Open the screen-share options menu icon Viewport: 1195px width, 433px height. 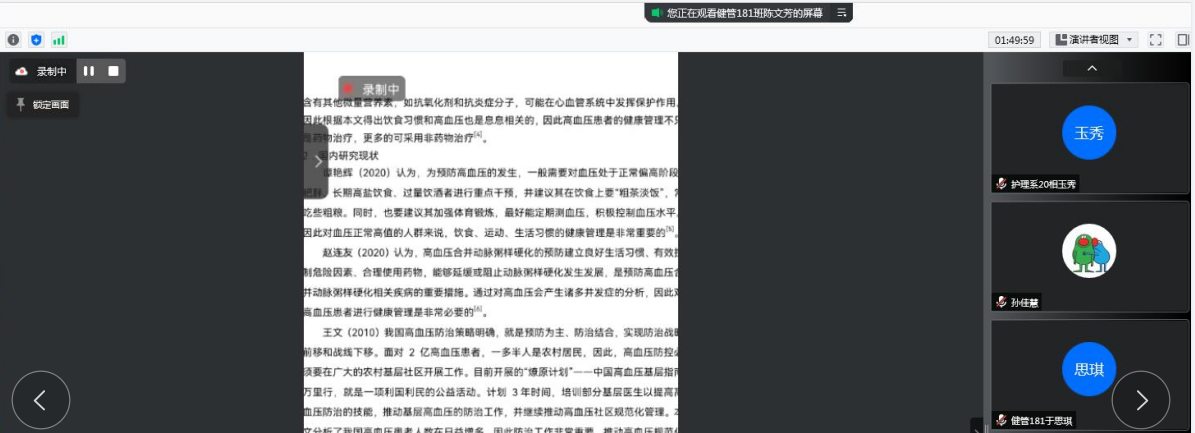click(842, 13)
